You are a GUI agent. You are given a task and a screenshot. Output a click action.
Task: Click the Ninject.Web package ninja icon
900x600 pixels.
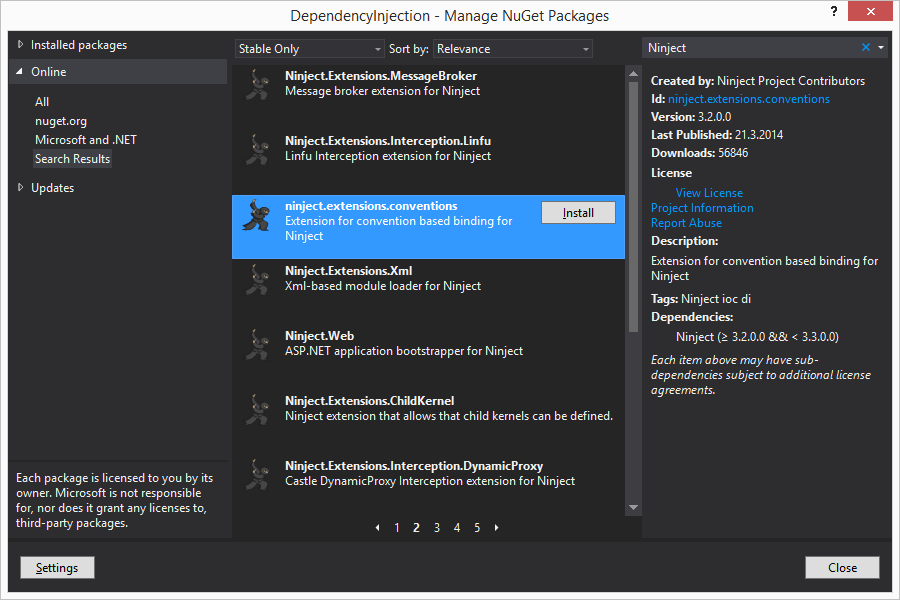[x=257, y=345]
